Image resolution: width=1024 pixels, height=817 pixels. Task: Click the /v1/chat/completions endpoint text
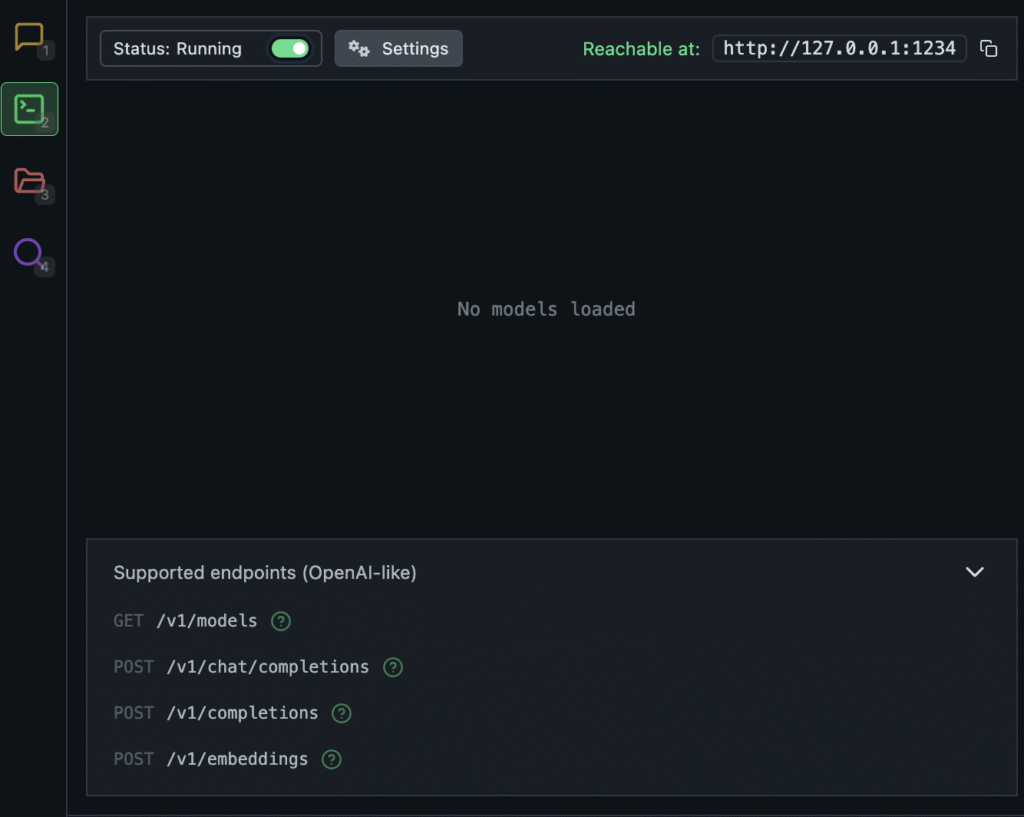[x=268, y=667]
